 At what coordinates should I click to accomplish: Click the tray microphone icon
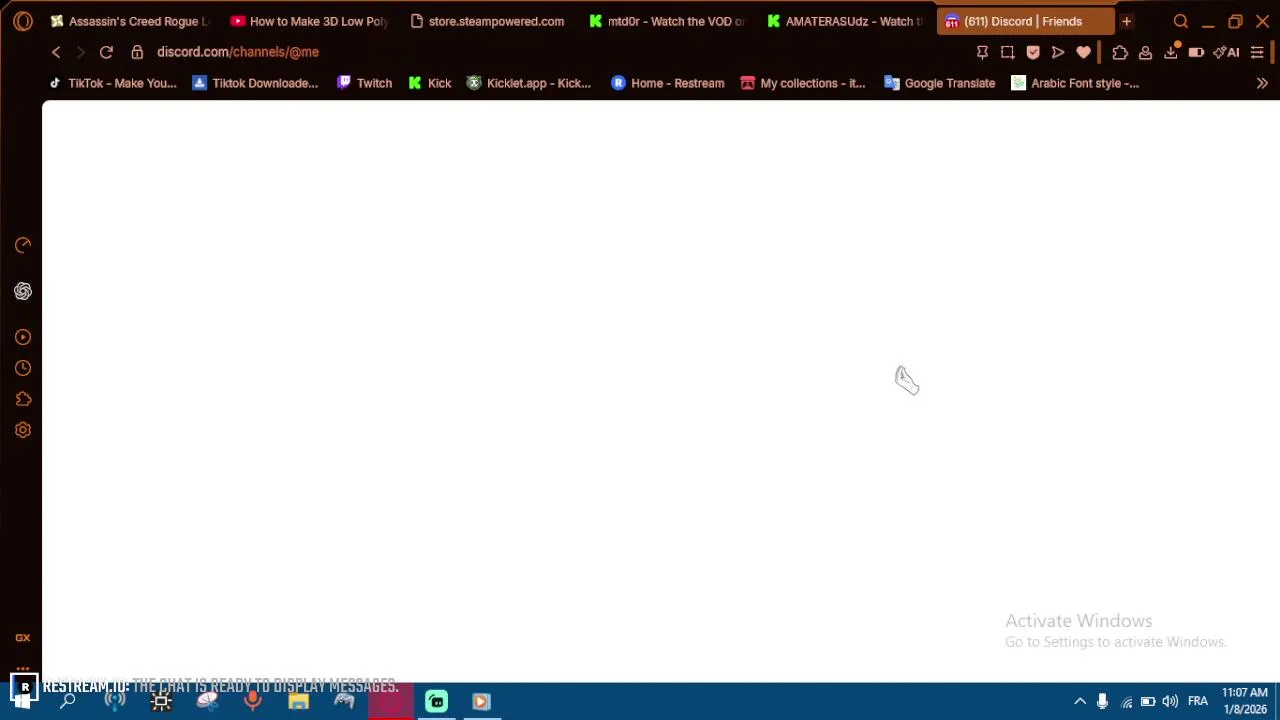[1102, 701]
